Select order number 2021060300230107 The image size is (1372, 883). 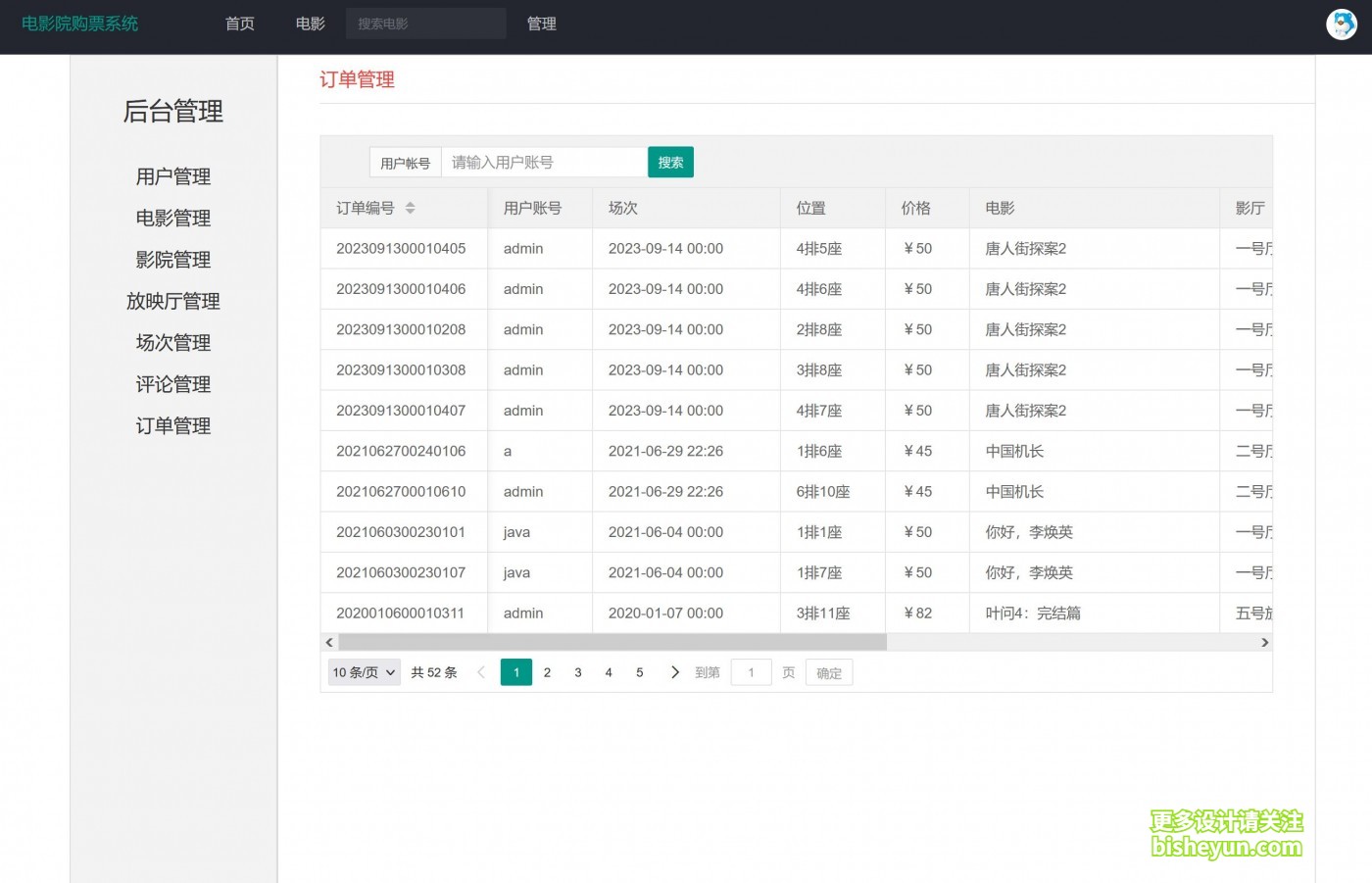(x=401, y=572)
